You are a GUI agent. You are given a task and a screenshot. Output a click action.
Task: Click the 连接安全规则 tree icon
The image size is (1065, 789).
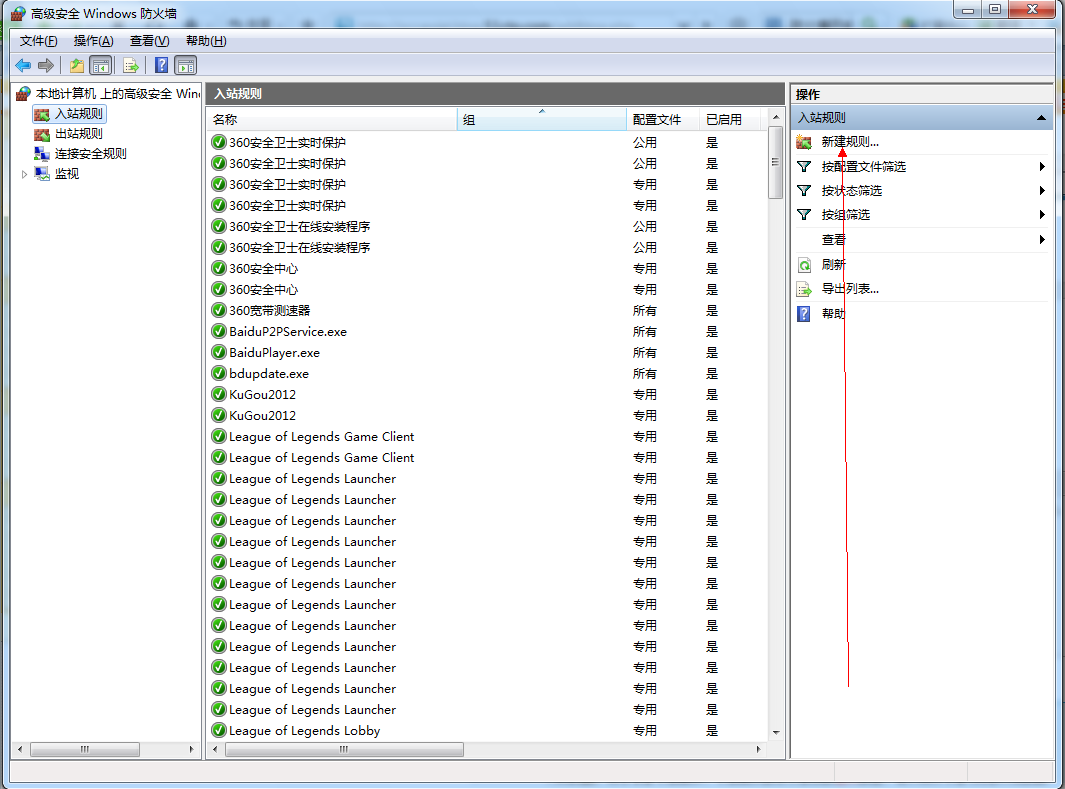(42, 154)
